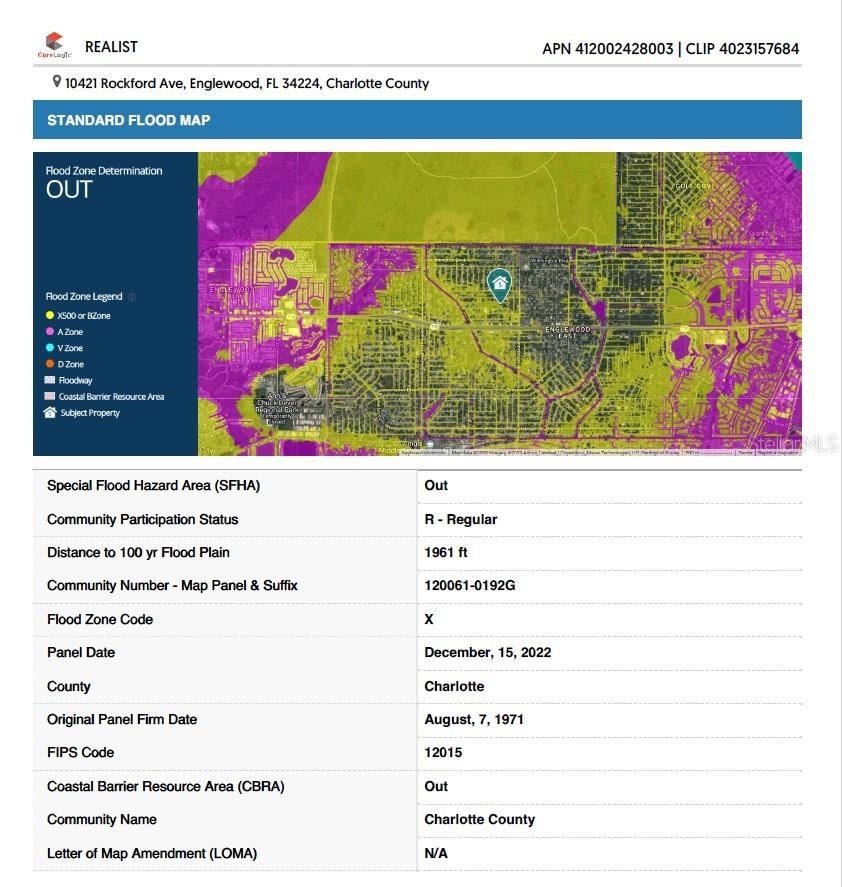Screen dimensions: 842x887
Task: Click the Floodway hatched pattern icon in legend
Action: pos(49,380)
